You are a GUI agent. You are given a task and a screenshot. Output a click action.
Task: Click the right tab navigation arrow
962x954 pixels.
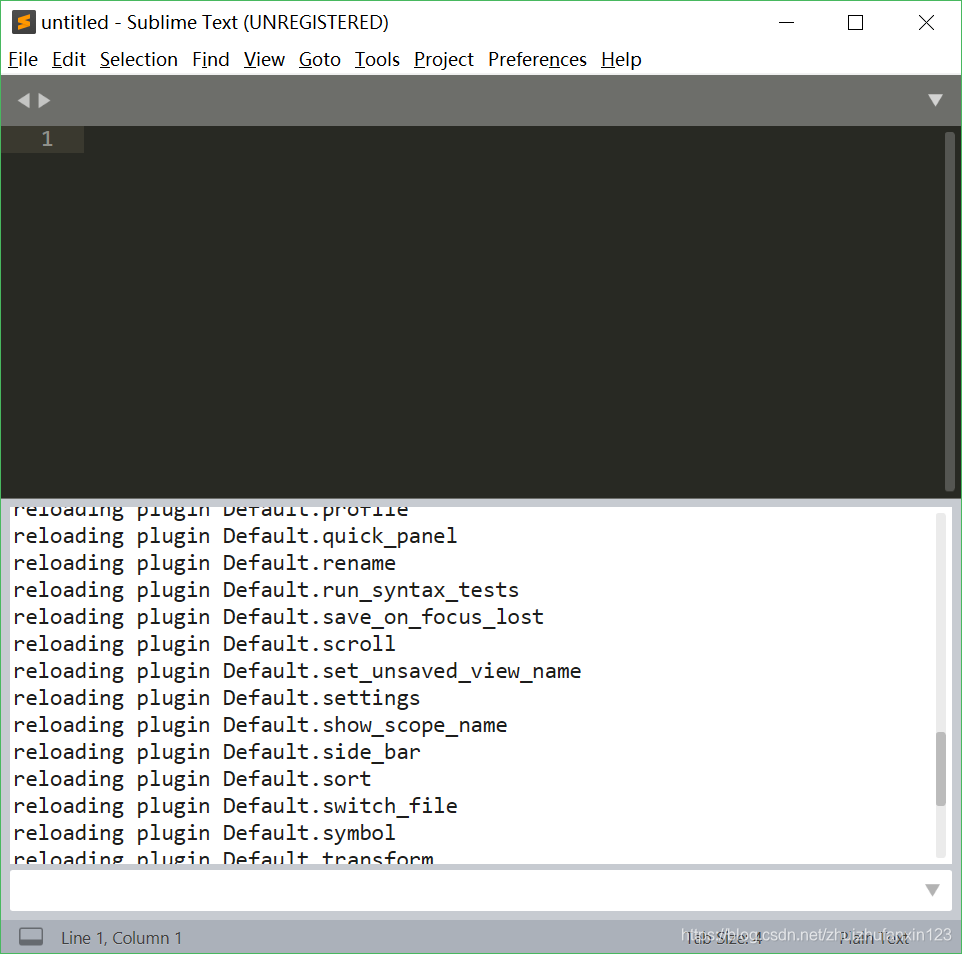coord(44,100)
